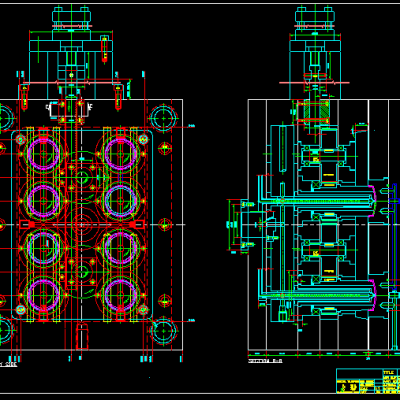
Task: Click the underlined SIDE view label
Action: coord(8,364)
